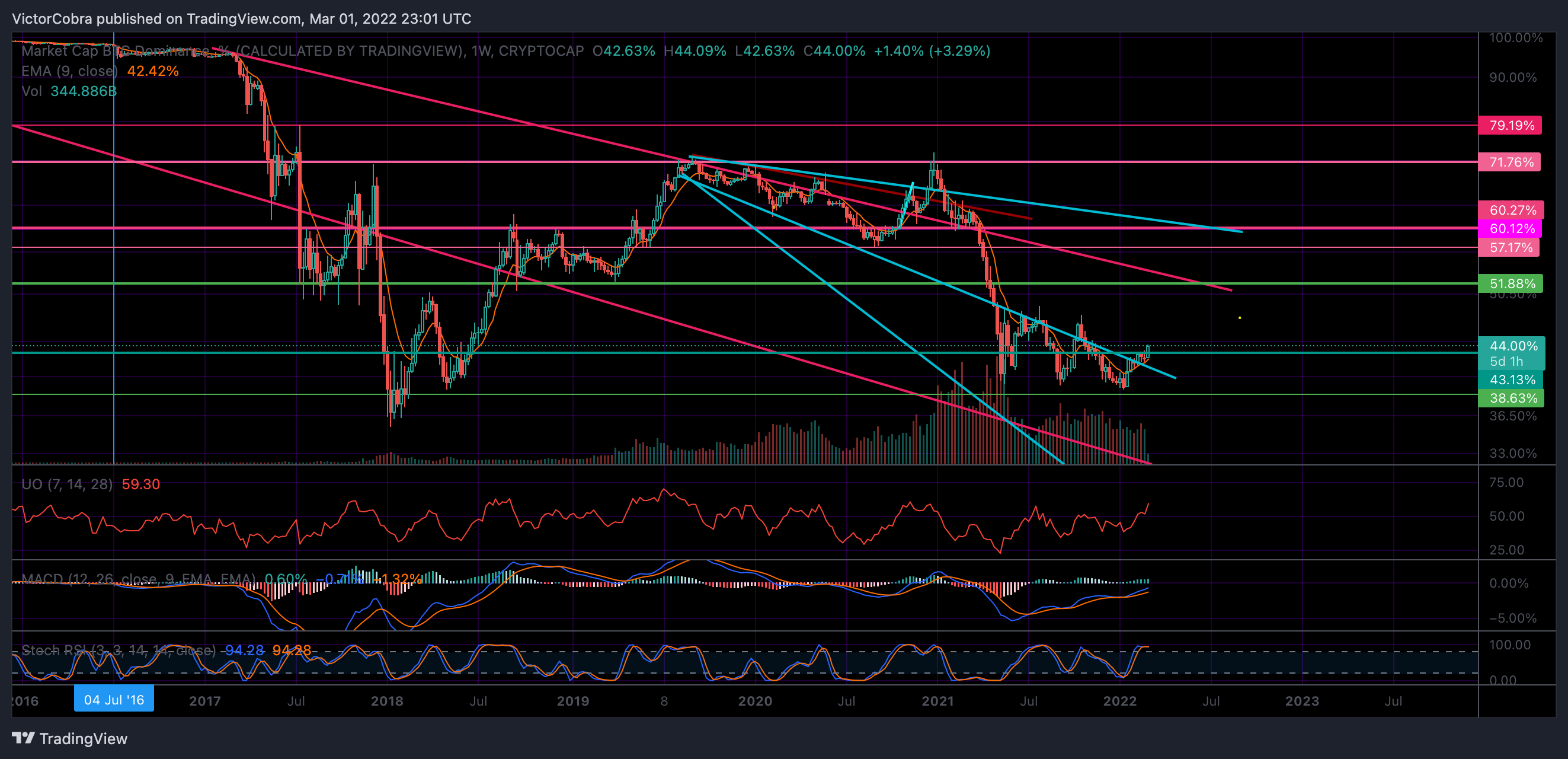Click the 2019 label on time axis
Image resolution: width=1568 pixels, height=759 pixels.
point(573,700)
